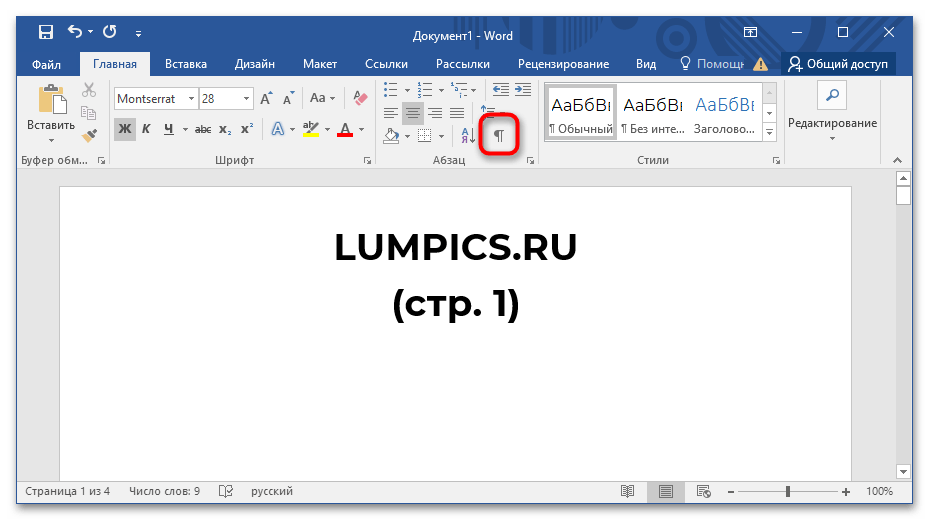The width and height of the screenshot is (929, 520).
Task: Sort text alphabetically
Action: click(x=467, y=136)
